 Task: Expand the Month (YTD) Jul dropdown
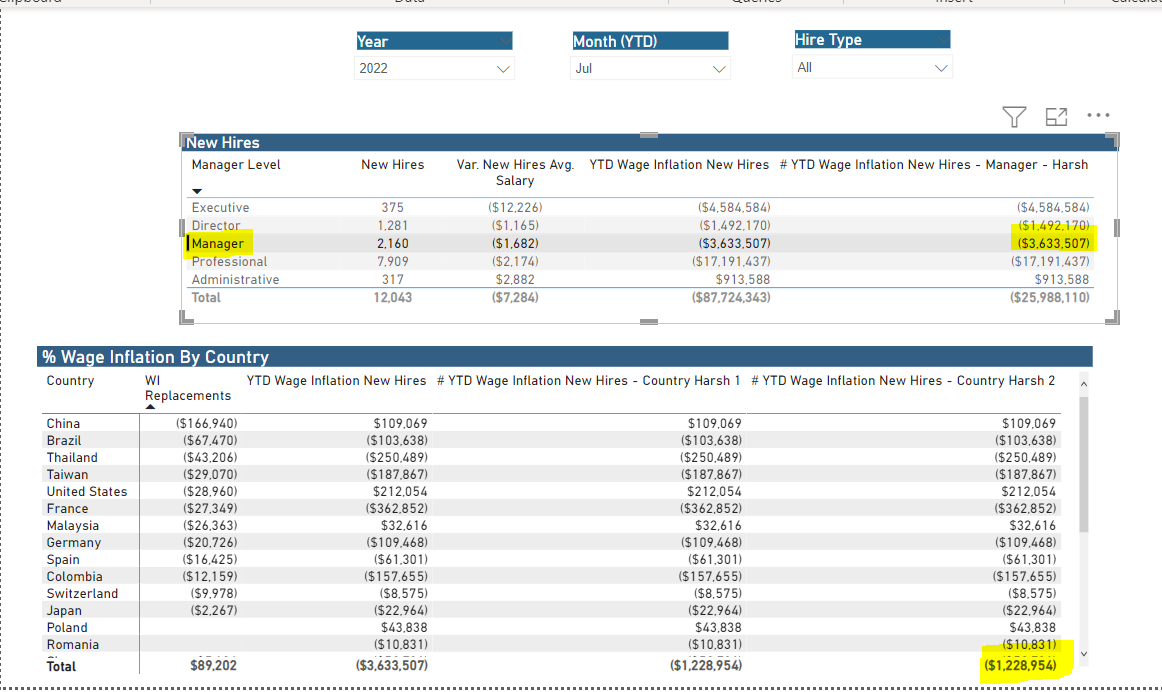pos(650,68)
